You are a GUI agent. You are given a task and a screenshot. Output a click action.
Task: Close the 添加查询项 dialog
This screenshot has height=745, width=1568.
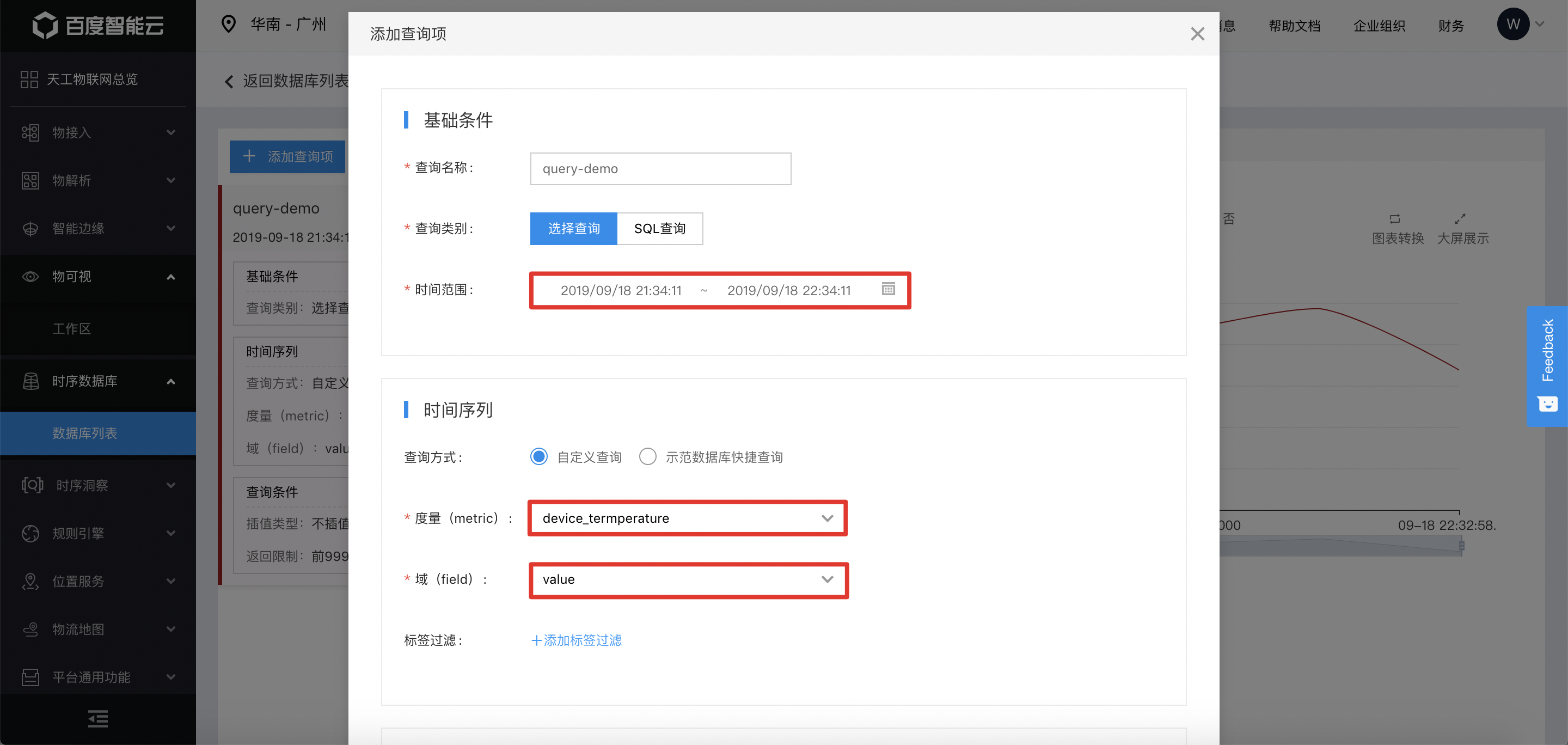point(1197,34)
